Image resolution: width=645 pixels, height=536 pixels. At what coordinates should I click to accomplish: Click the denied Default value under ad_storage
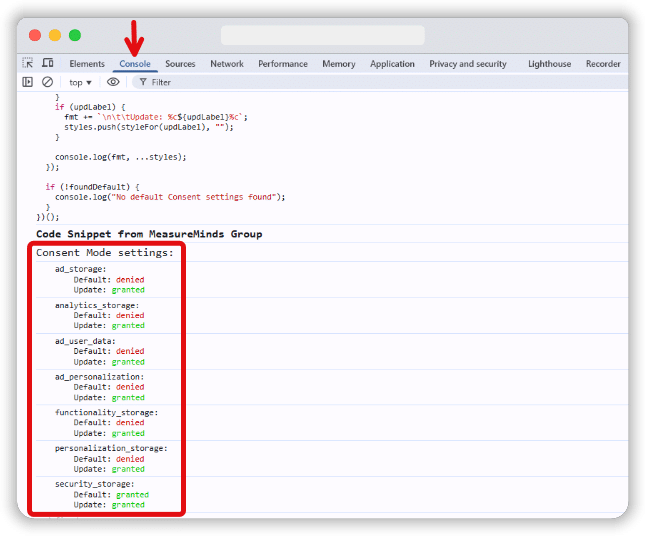[130, 280]
